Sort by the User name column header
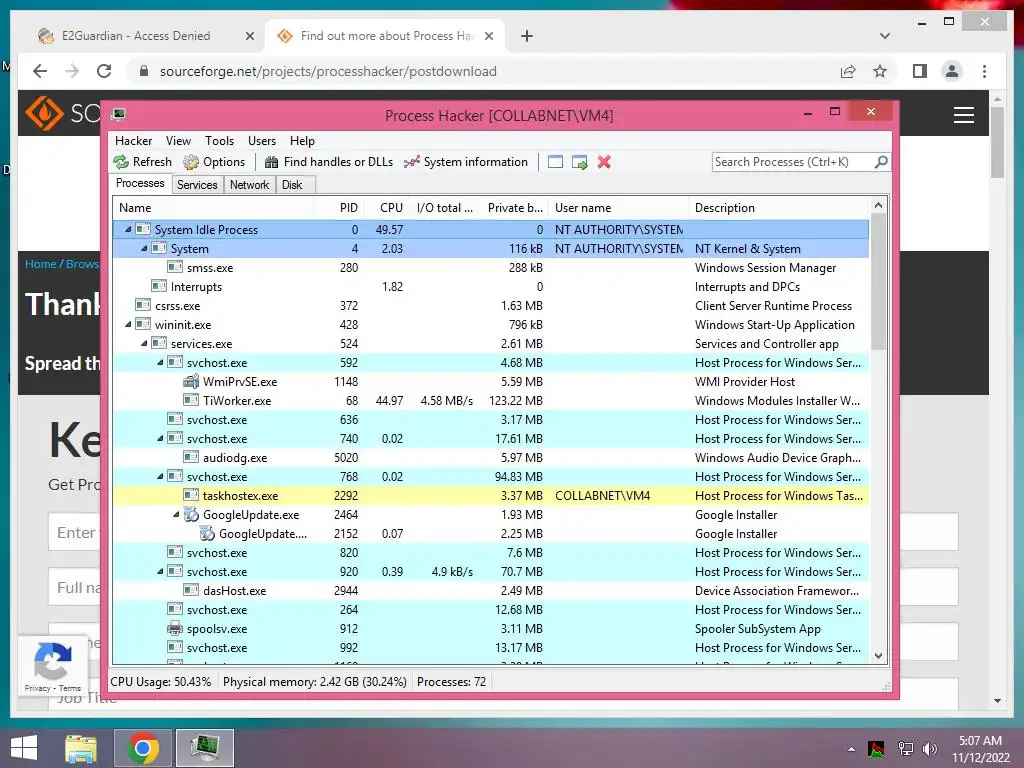Viewport: 1024px width, 768px height. (618, 208)
